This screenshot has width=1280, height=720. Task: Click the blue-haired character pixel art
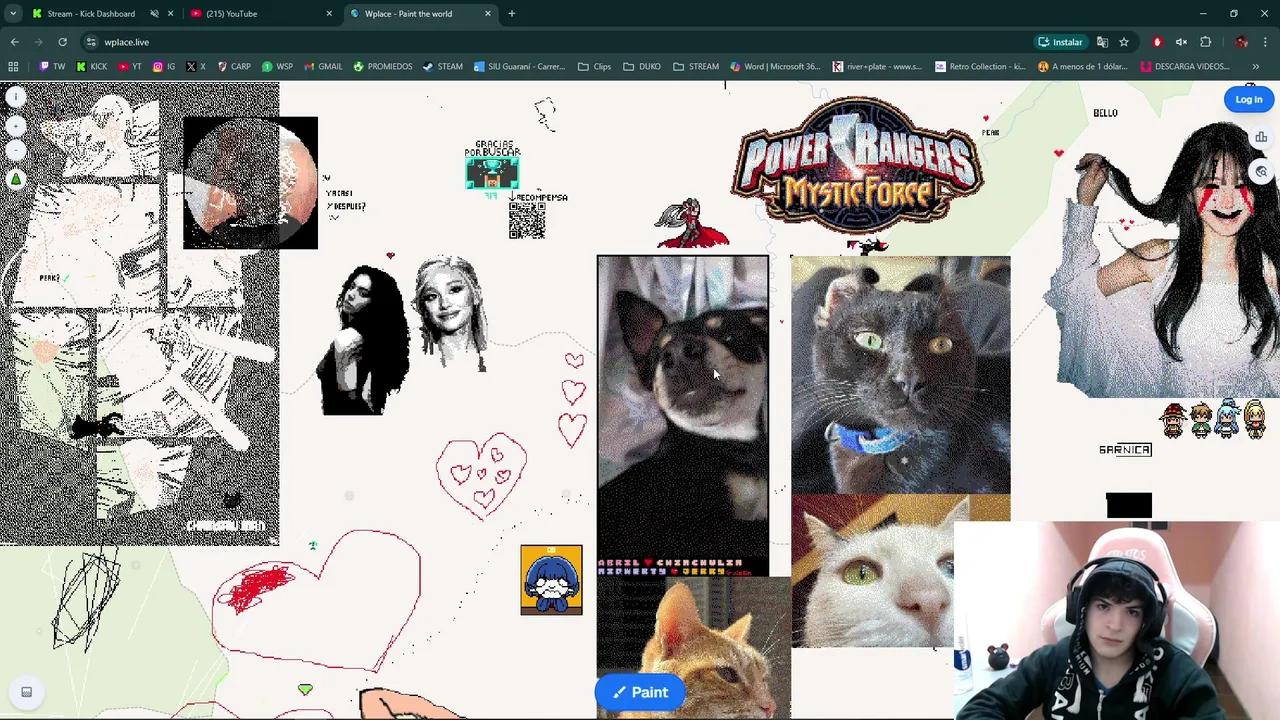551,580
